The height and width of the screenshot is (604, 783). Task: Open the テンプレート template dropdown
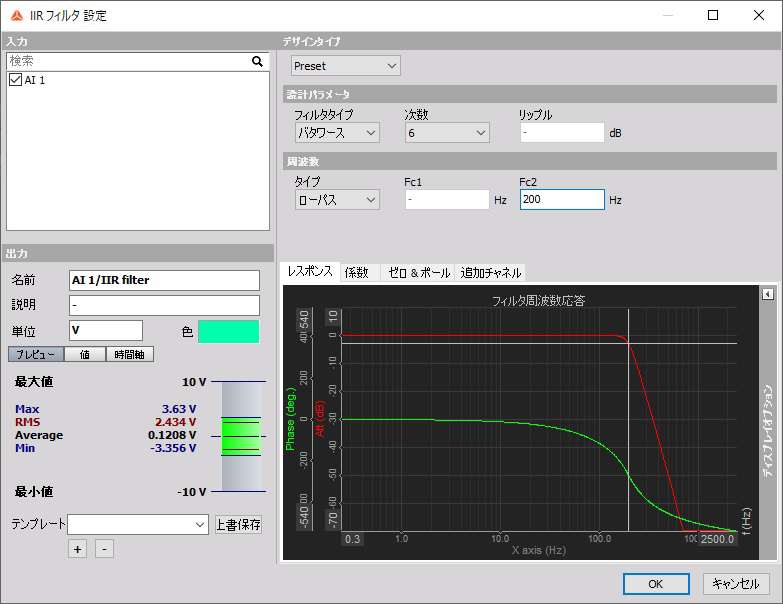click(x=138, y=525)
